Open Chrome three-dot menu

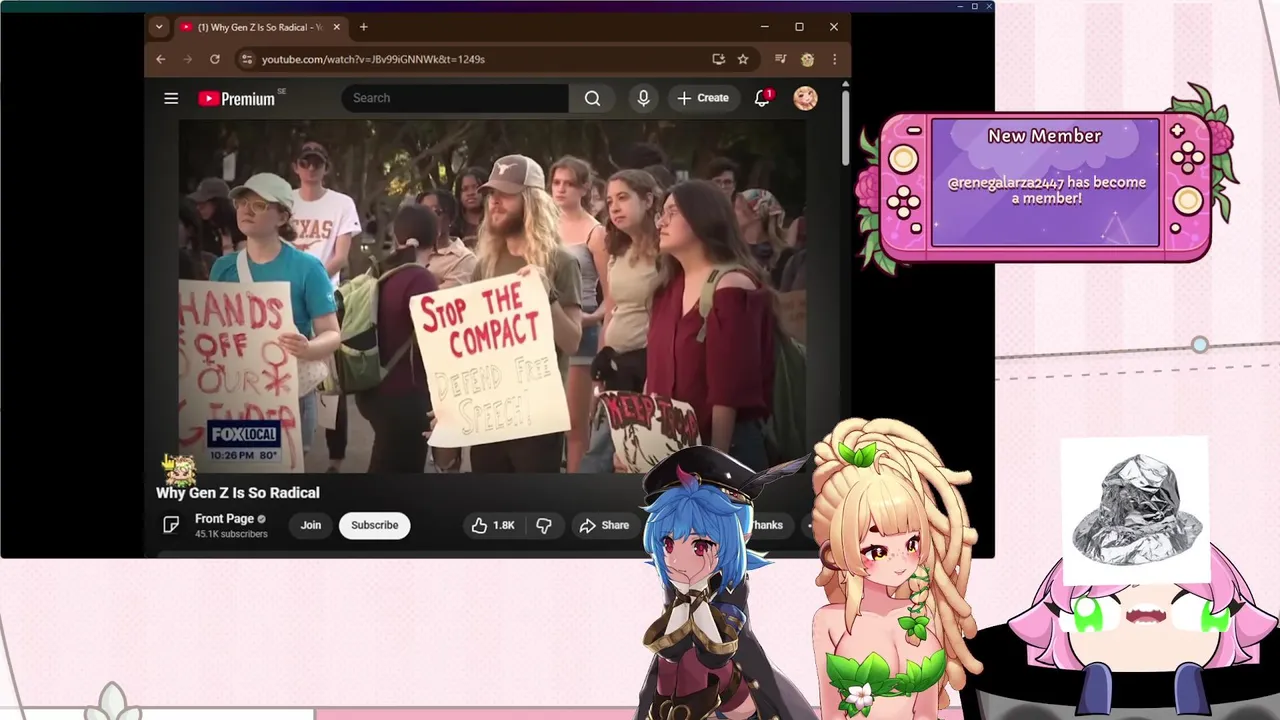(x=834, y=59)
